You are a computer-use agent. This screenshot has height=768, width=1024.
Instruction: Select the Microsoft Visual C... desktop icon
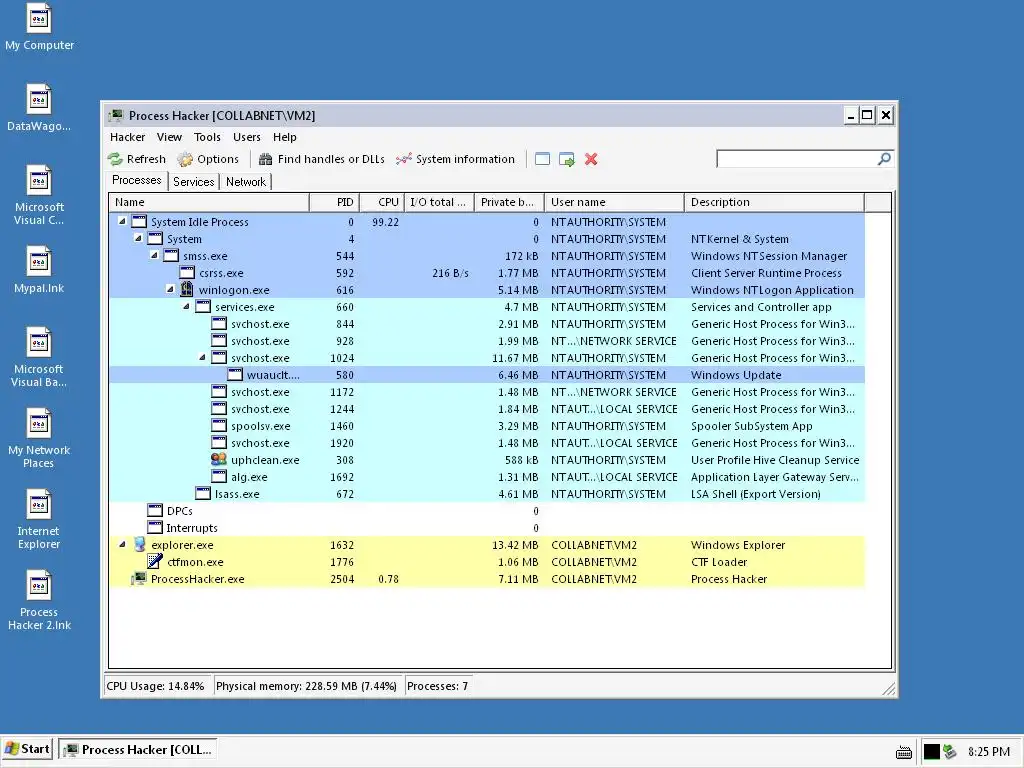point(39,195)
